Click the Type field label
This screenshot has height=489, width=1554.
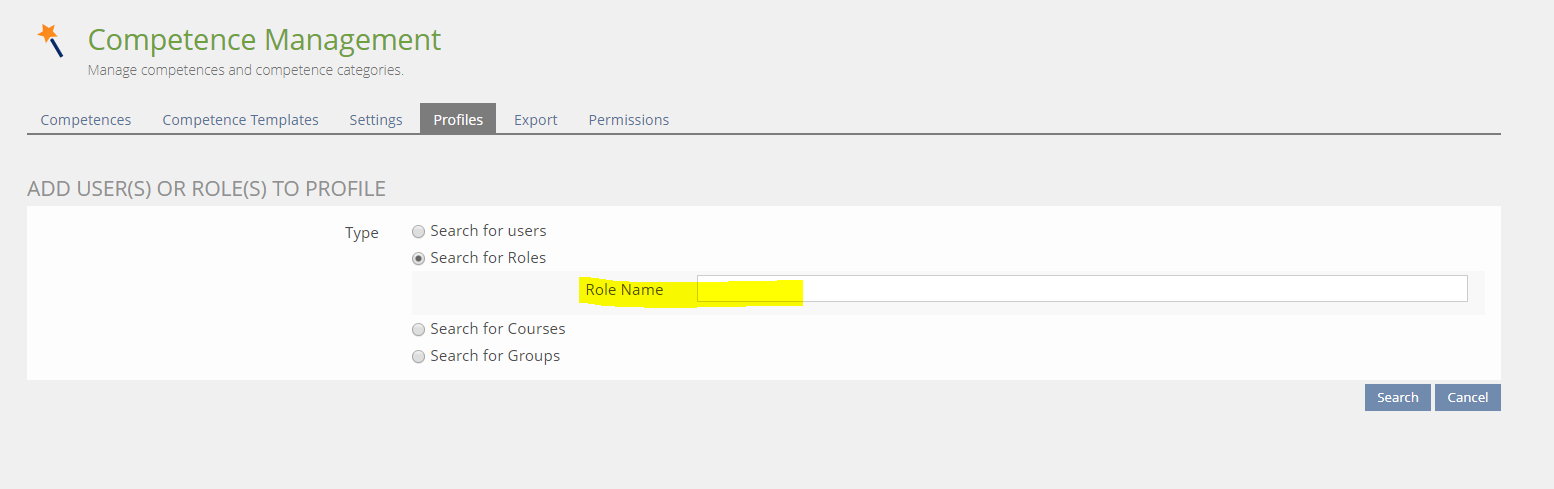[361, 233]
